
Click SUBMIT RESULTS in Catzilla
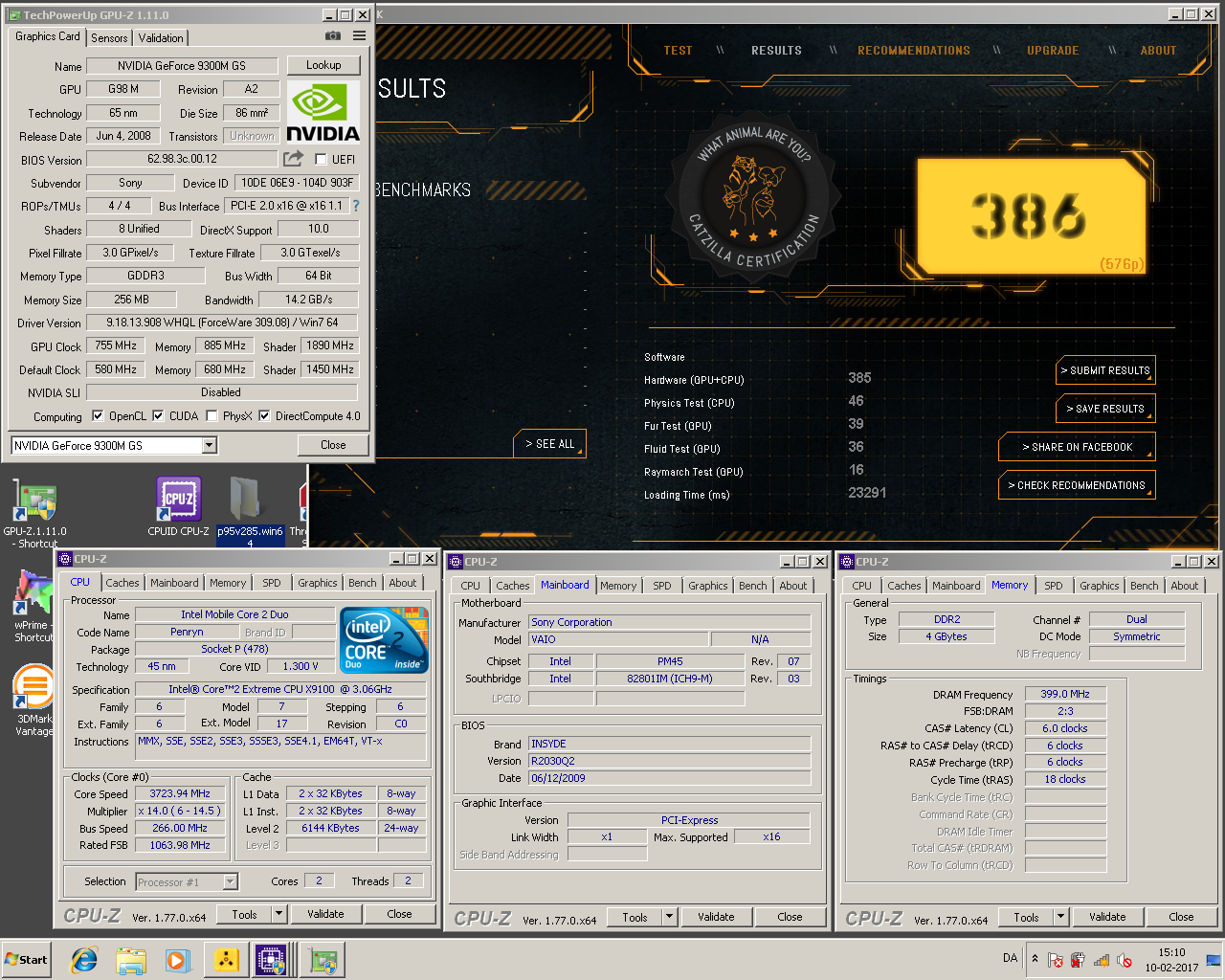pos(1105,370)
